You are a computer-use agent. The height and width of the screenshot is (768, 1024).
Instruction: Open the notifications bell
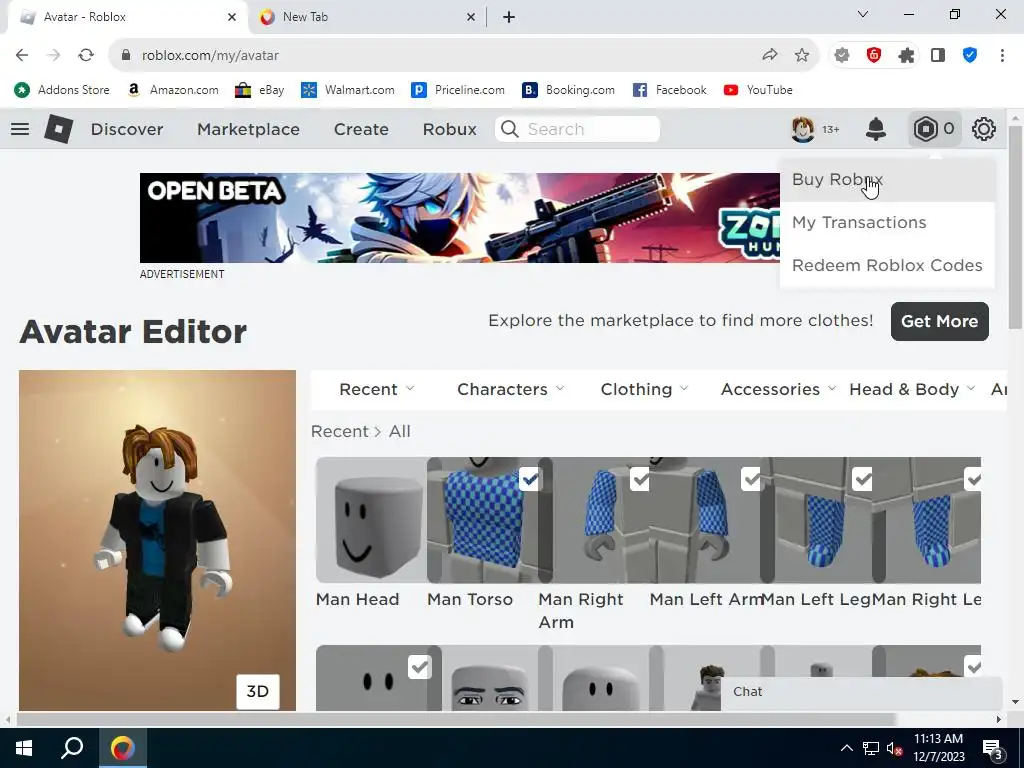[876, 129]
